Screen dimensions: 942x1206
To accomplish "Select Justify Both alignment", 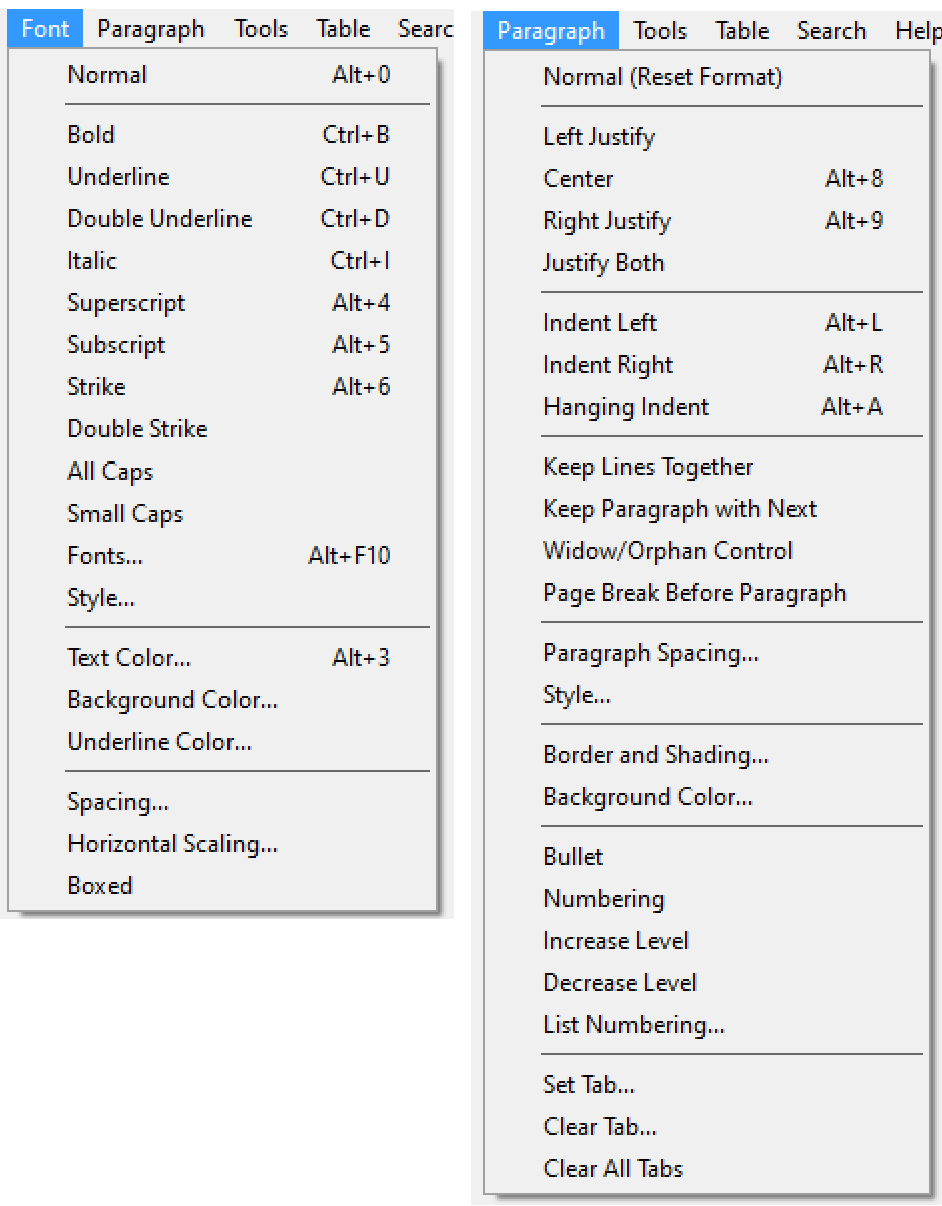I will click(603, 263).
